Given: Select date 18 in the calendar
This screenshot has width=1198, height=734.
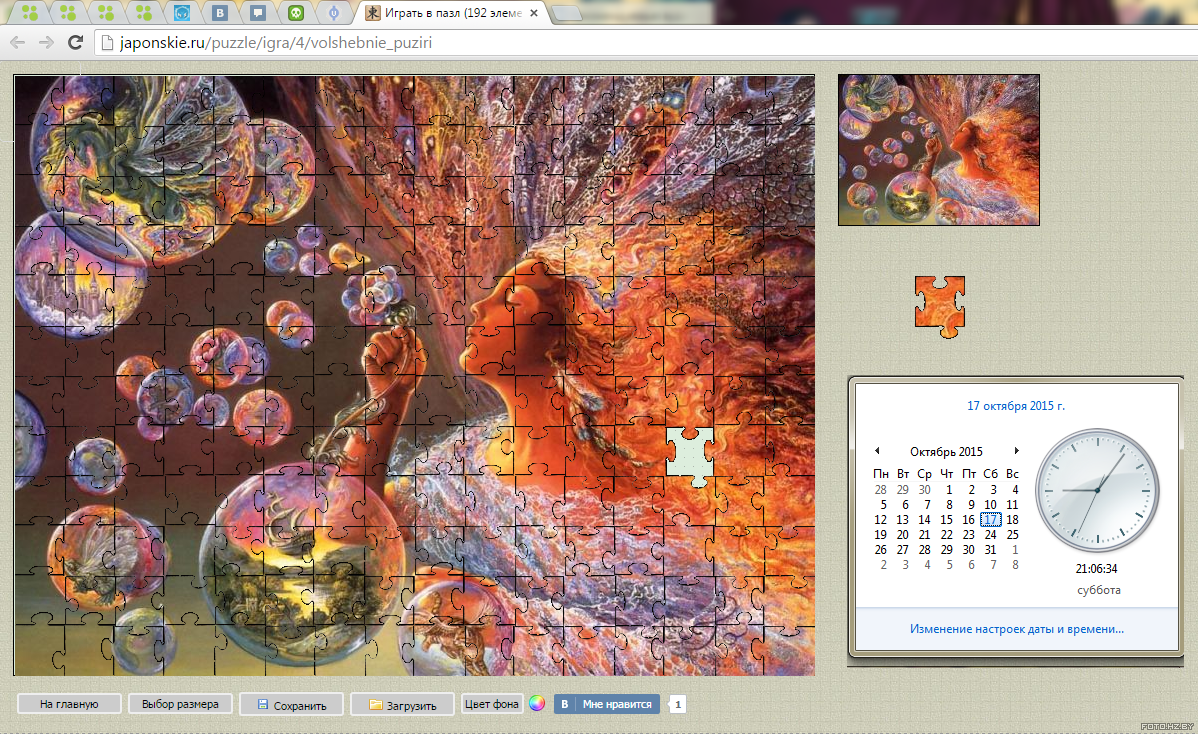Looking at the screenshot, I should [x=1012, y=519].
